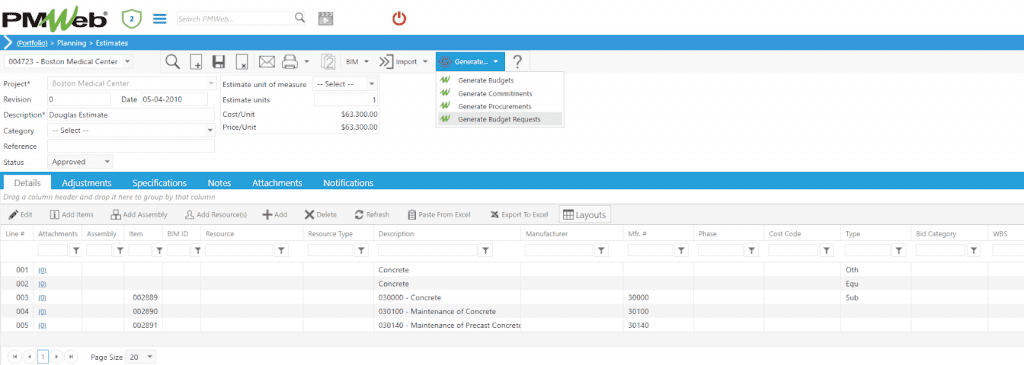Click the envelope email icon
The image size is (1024, 365).
[266, 62]
